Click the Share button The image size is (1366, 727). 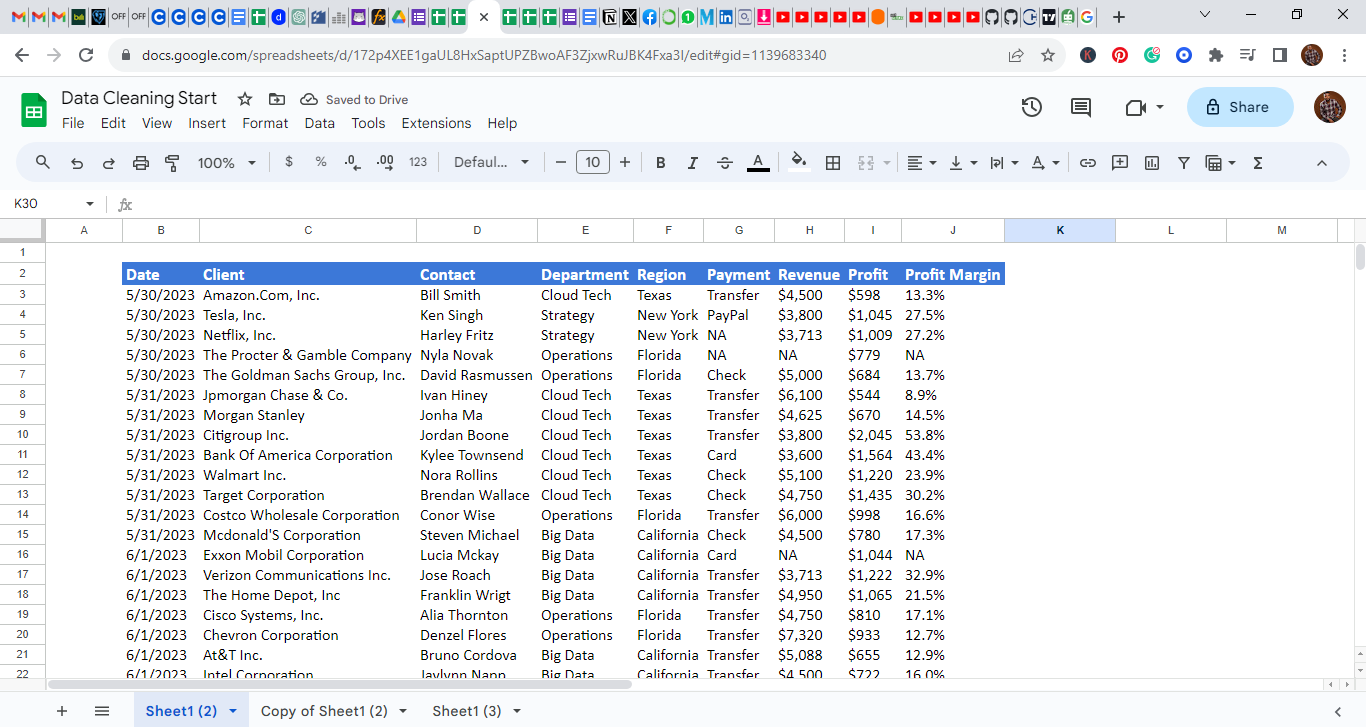1240,107
